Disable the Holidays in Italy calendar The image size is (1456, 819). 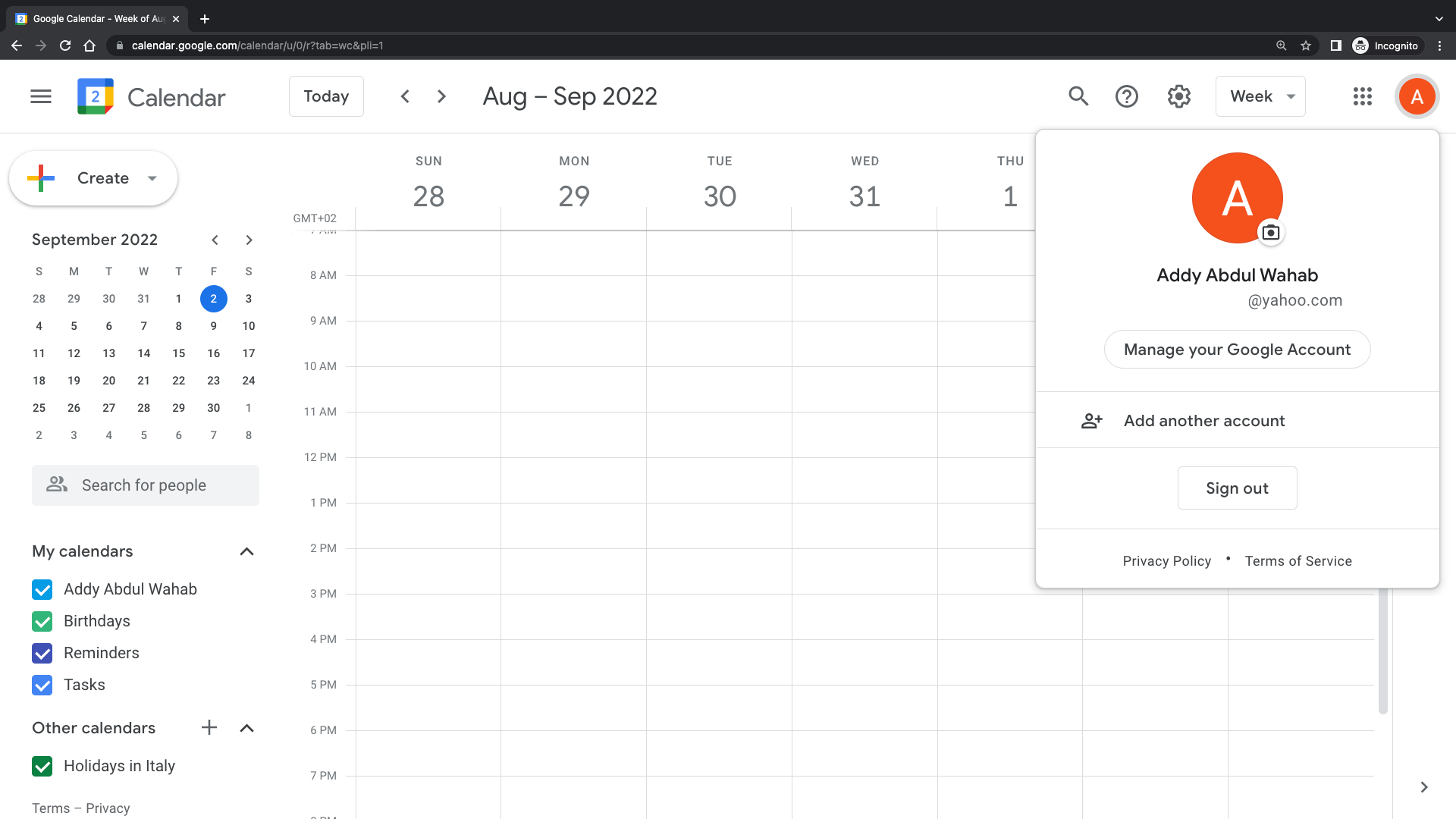coord(42,767)
